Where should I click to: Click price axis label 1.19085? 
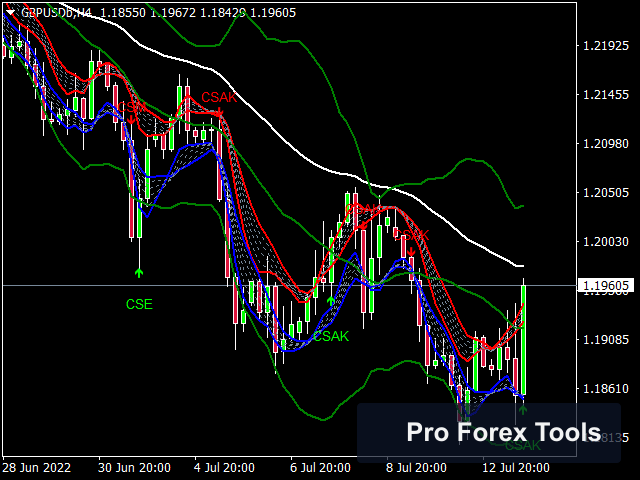click(606, 339)
